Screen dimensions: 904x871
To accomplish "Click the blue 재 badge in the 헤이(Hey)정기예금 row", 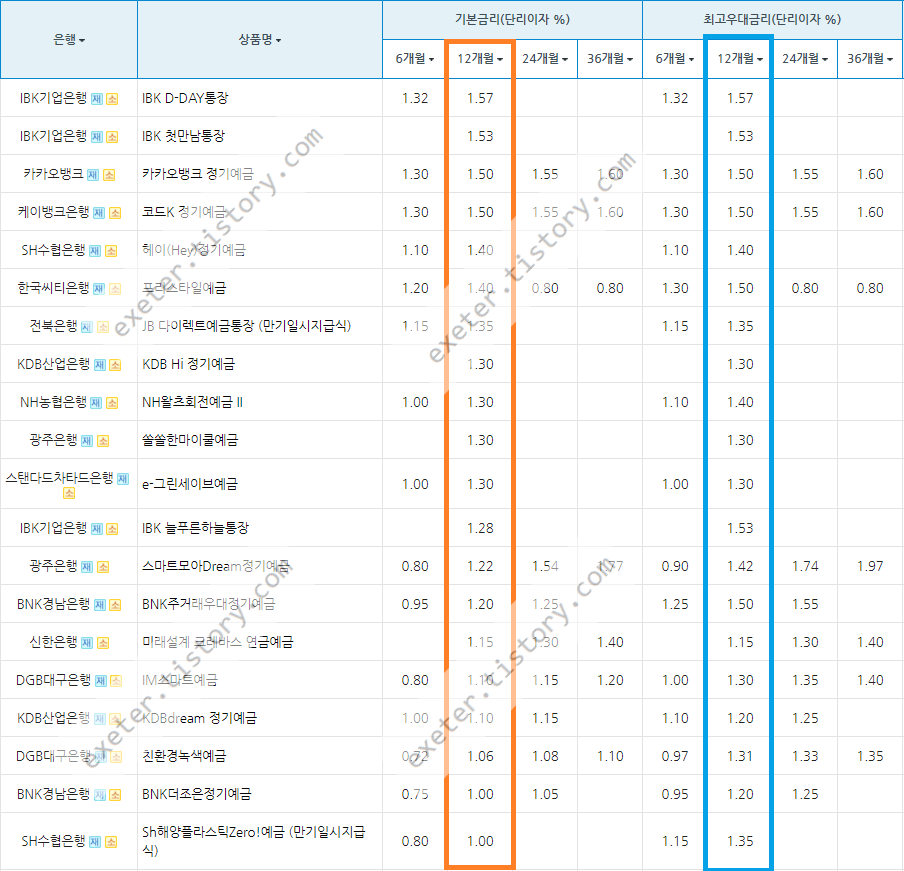I will pos(95,251).
